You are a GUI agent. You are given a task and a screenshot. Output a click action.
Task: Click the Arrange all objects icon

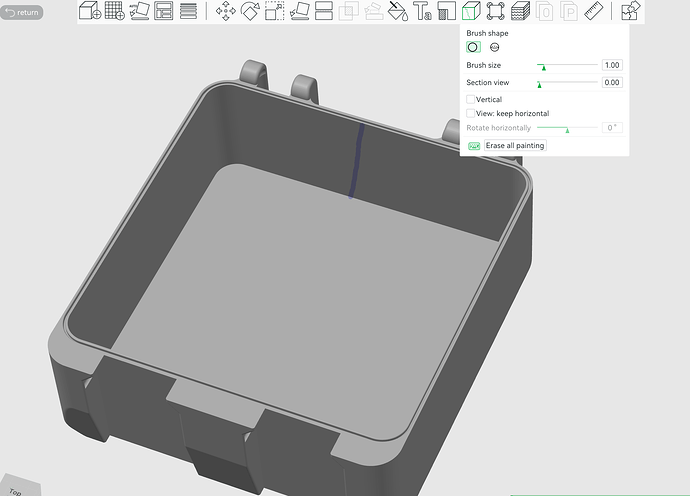pyautogui.click(x=164, y=11)
